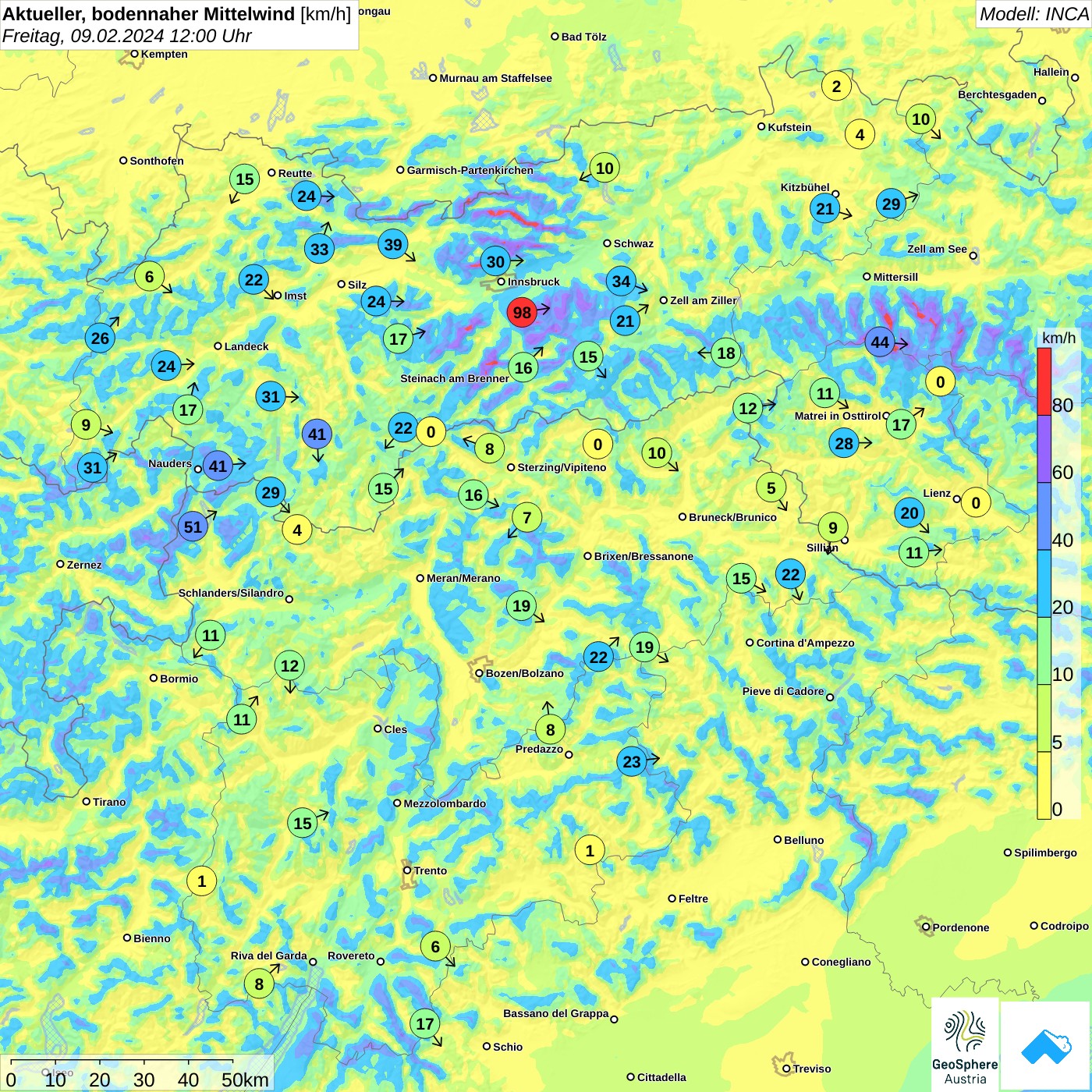This screenshot has height=1092, width=1092.
Task: Select the 41 km/h marker at Nauders
Action: [218, 466]
